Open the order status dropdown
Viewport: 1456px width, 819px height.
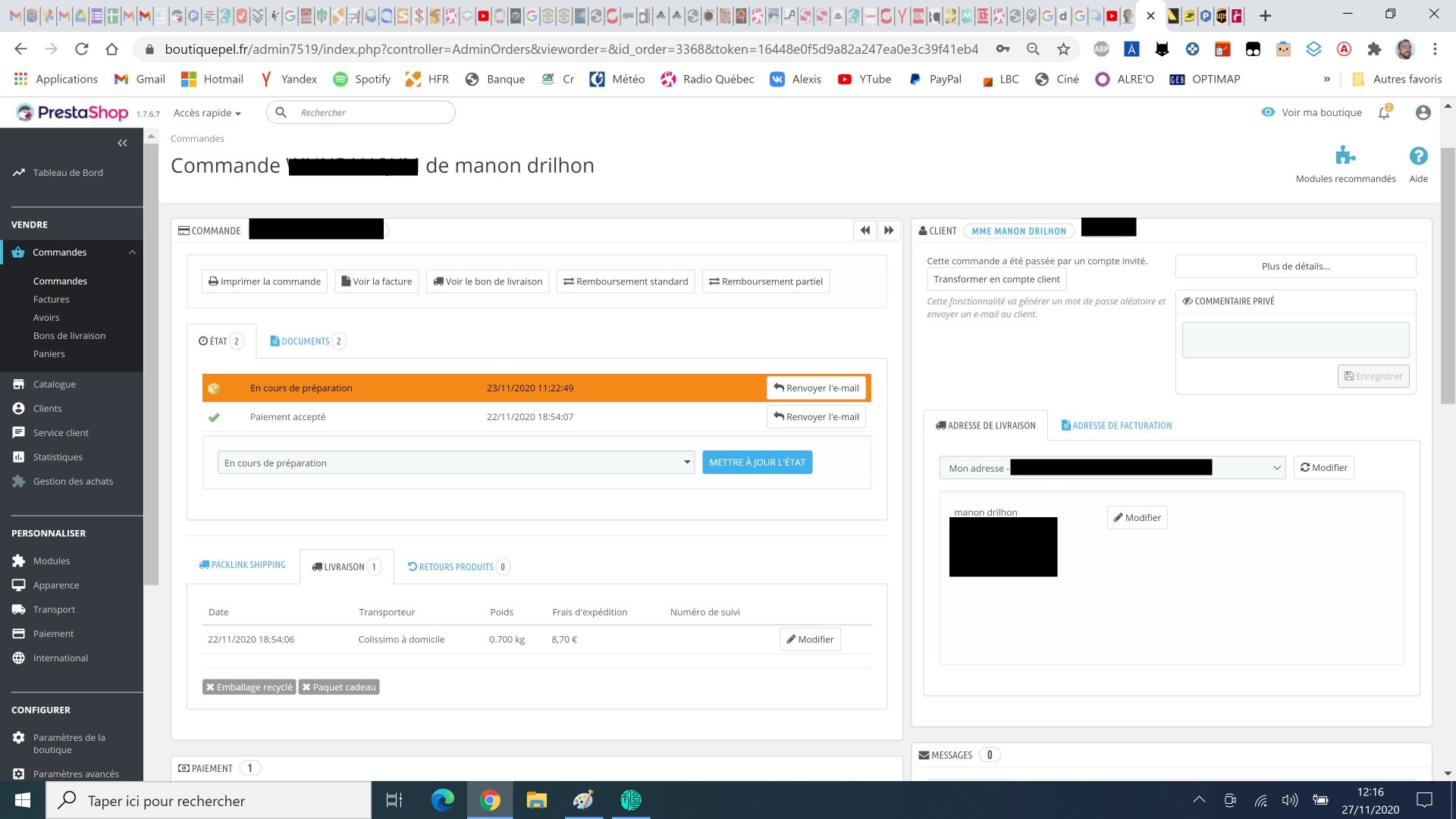click(457, 463)
